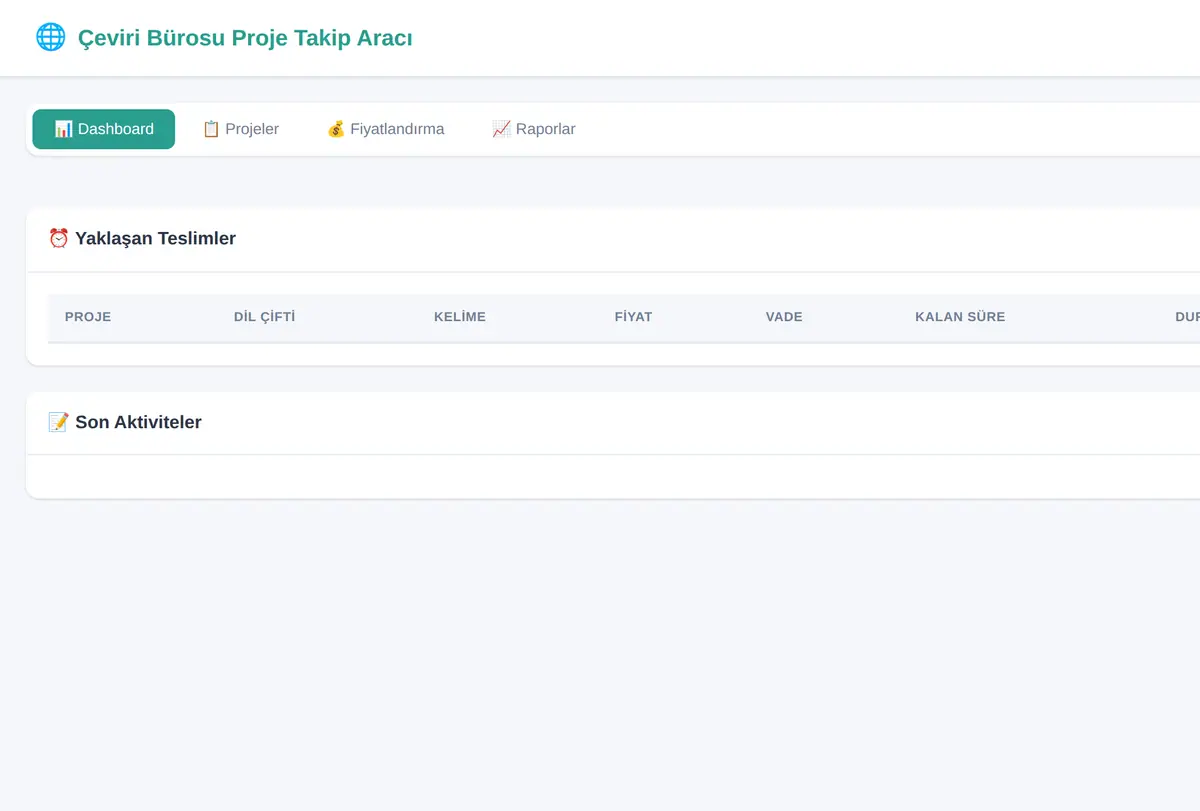The height and width of the screenshot is (811, 1200).
Task: Click the FİYAT column header
Action: coord(633,317)
